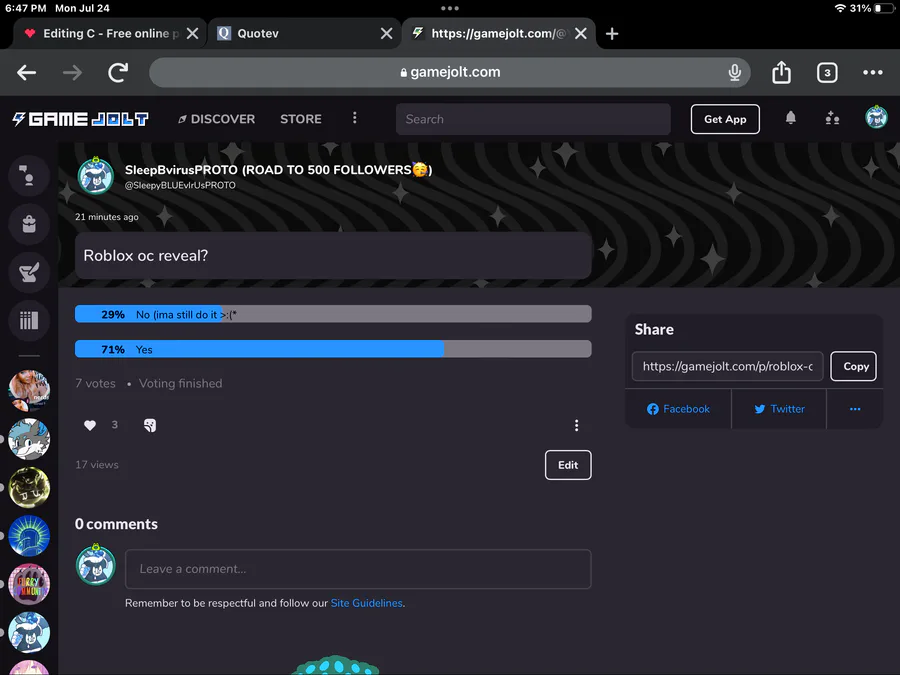The width and height of the screenshot is (900, 675).
Task: Open the tab switcher showing 3 tabs
Action: point(827,72)
